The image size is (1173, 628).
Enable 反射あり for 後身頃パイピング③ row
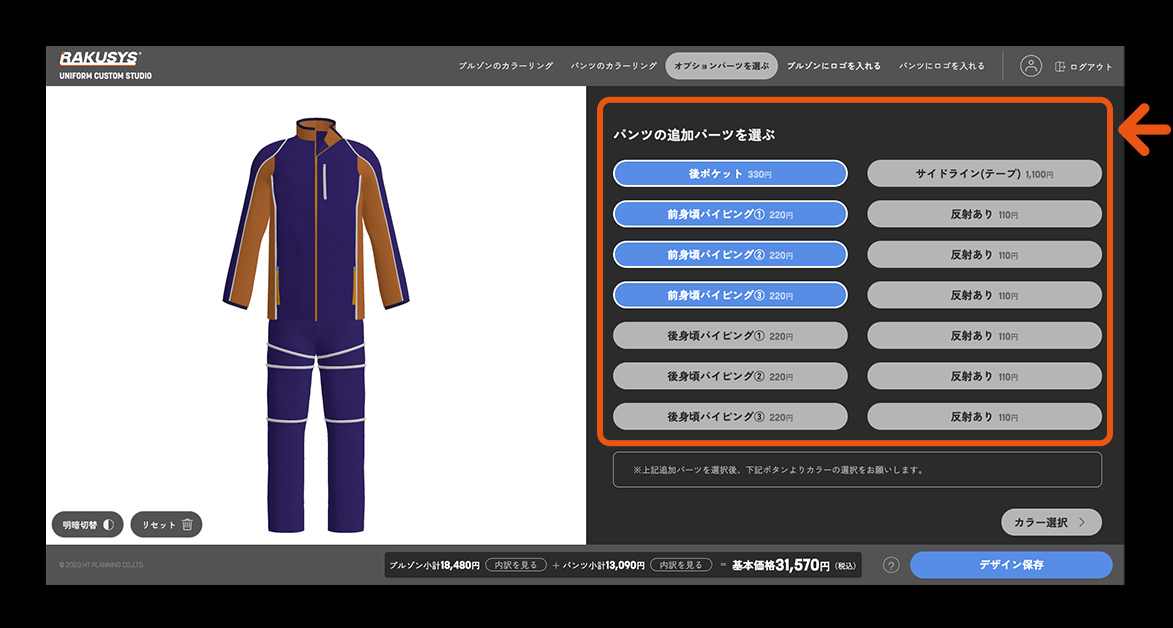click(984, 416)
